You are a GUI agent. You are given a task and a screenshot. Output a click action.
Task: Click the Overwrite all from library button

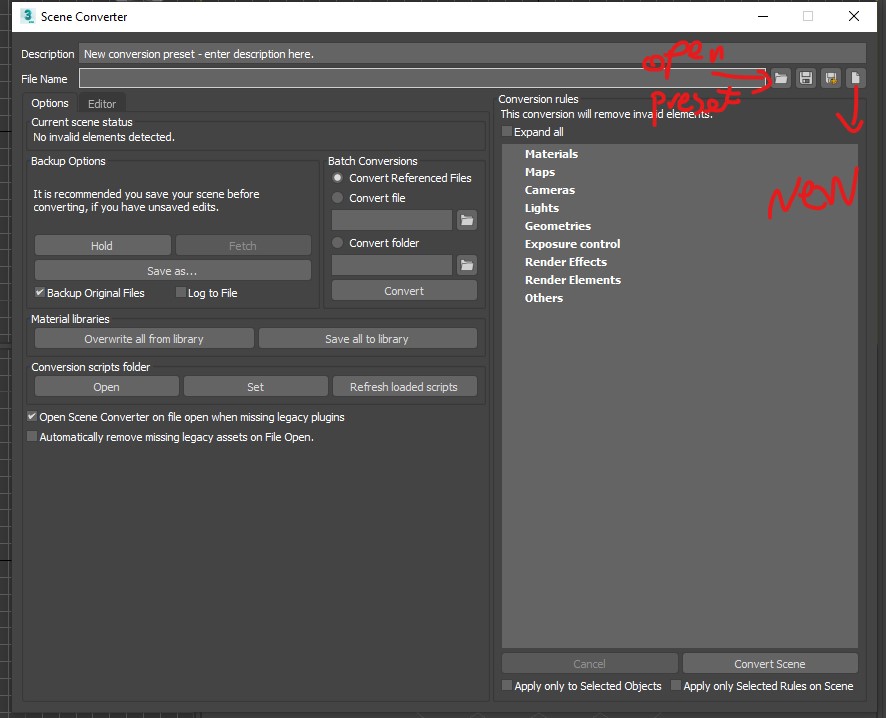tap(144, 339)
